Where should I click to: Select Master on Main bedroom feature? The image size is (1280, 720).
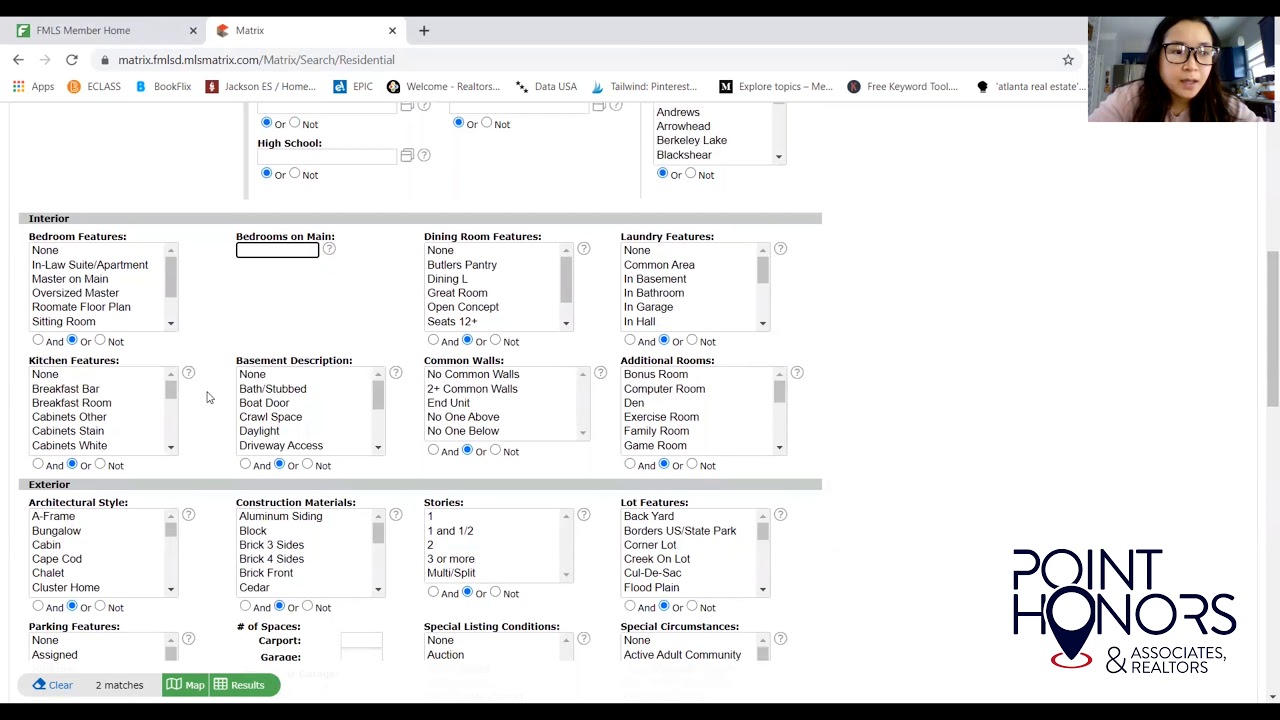coord(70,279)
